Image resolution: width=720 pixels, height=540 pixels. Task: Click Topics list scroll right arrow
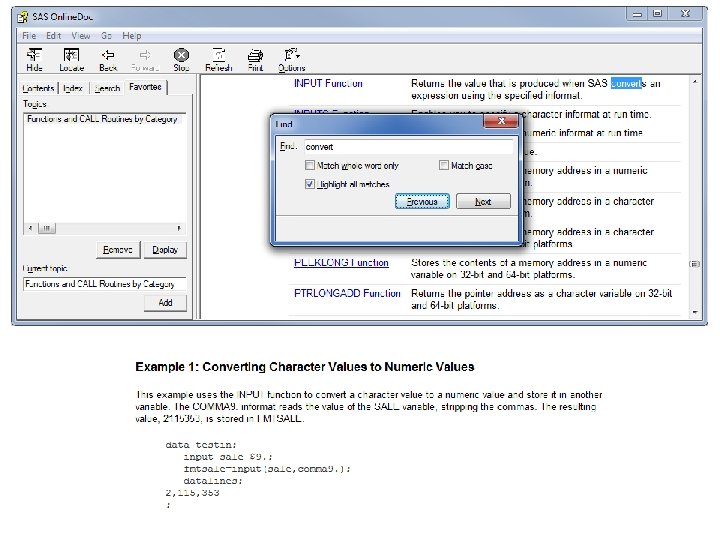(x=179, y=228)
